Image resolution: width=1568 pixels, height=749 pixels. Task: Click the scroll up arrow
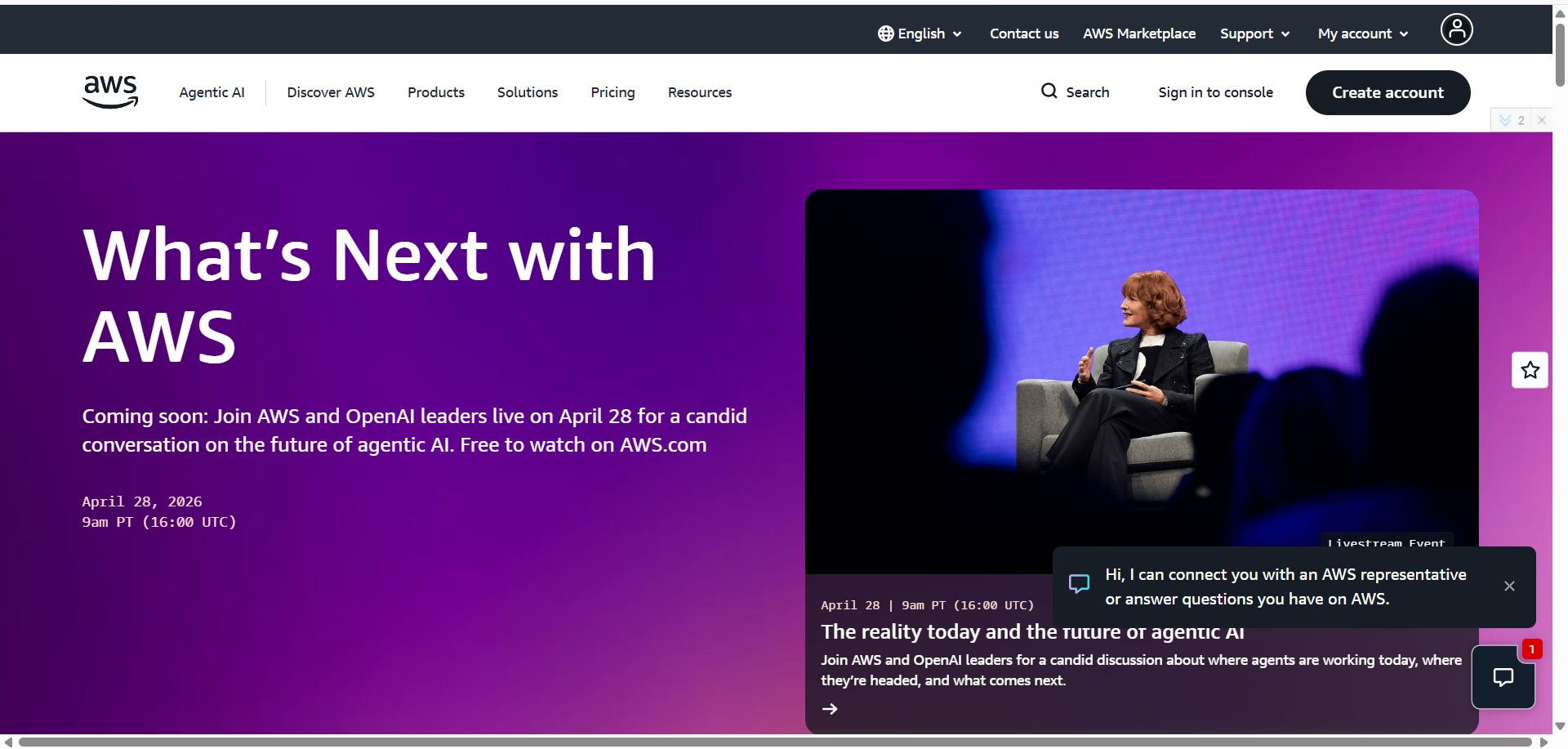tap(1560, 12)
